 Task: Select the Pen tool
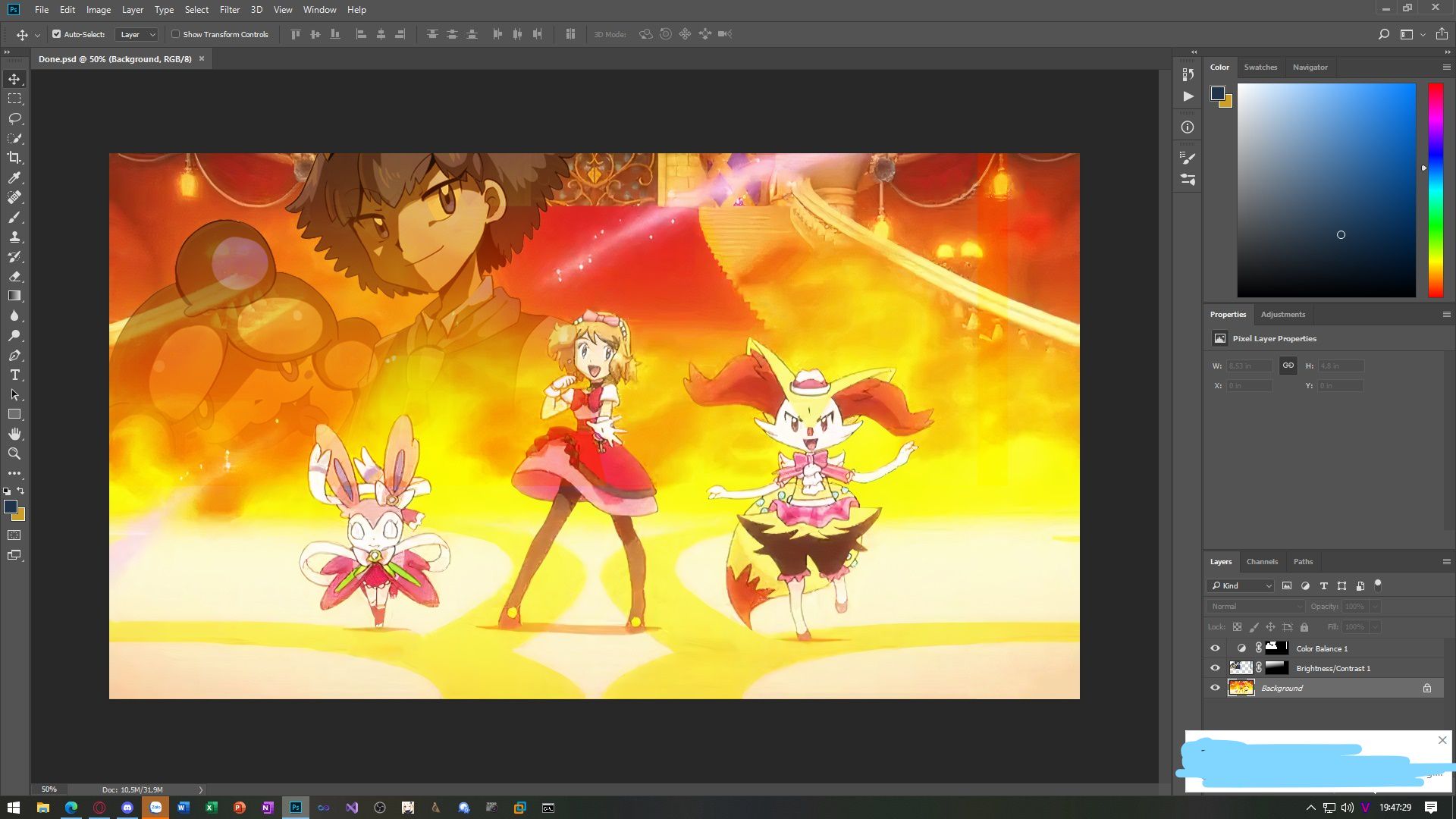click(x=14, y=356)
